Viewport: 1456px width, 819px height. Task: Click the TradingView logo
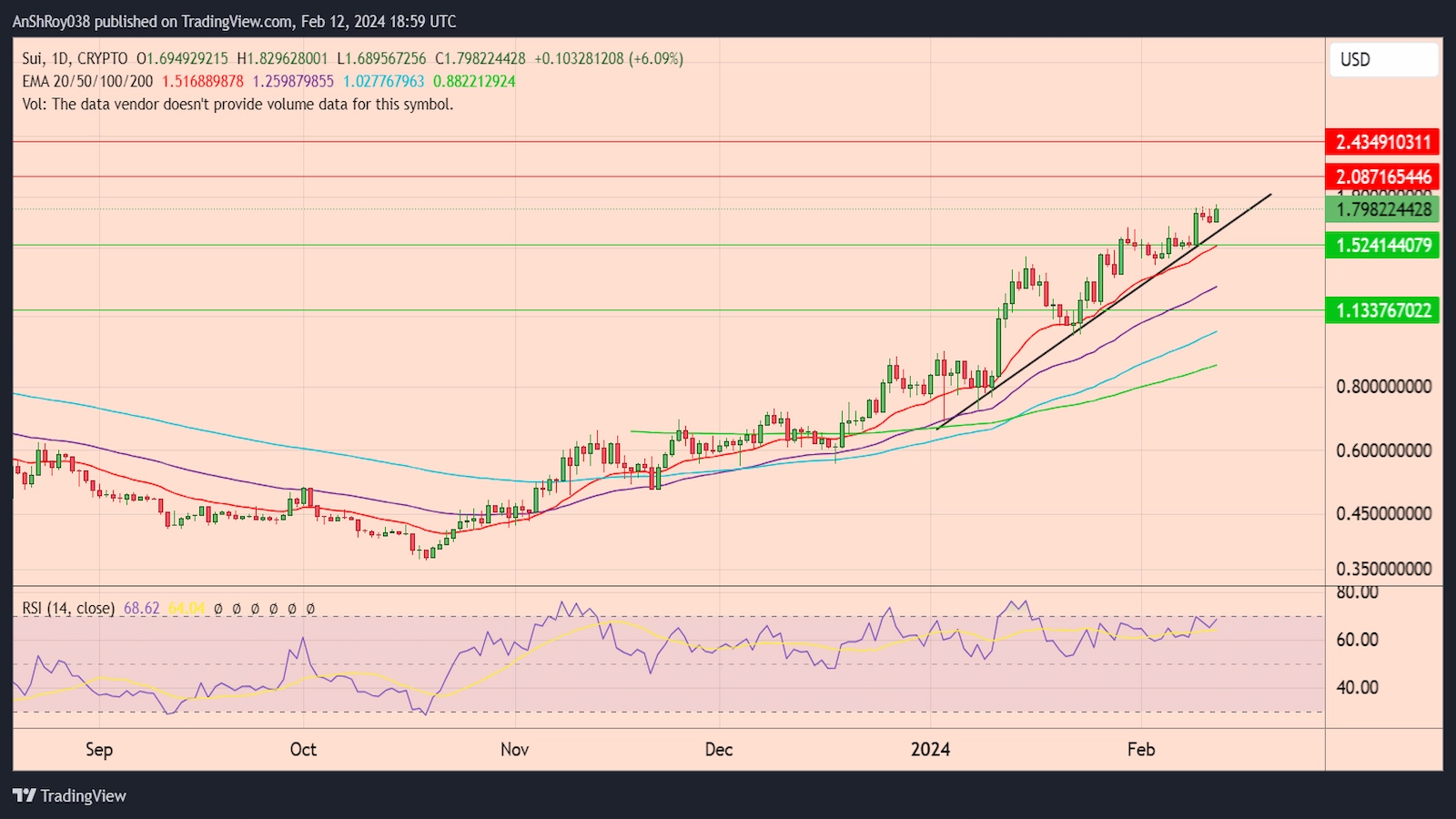(68, 795)
